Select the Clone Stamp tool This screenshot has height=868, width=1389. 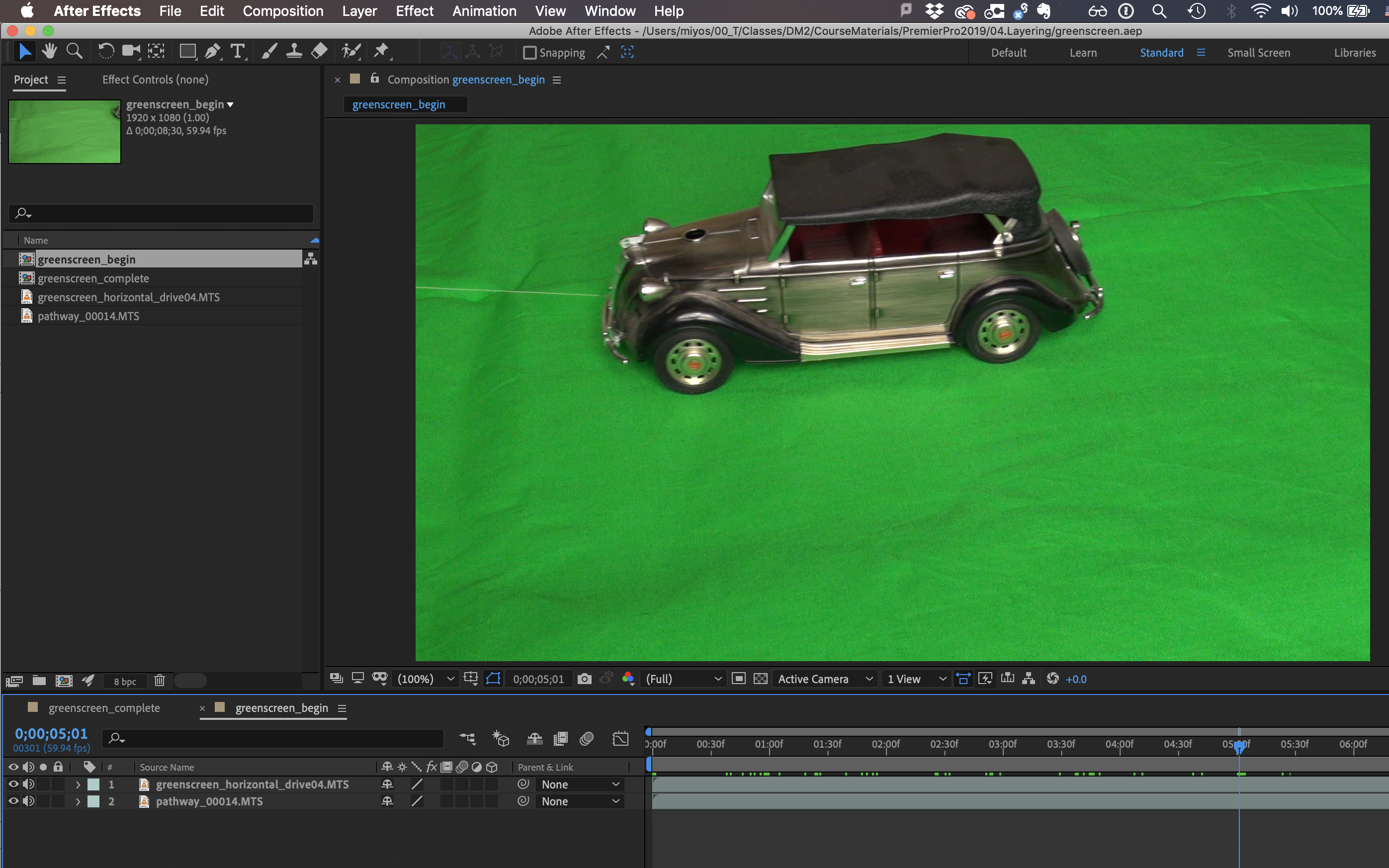pos(294,52)
